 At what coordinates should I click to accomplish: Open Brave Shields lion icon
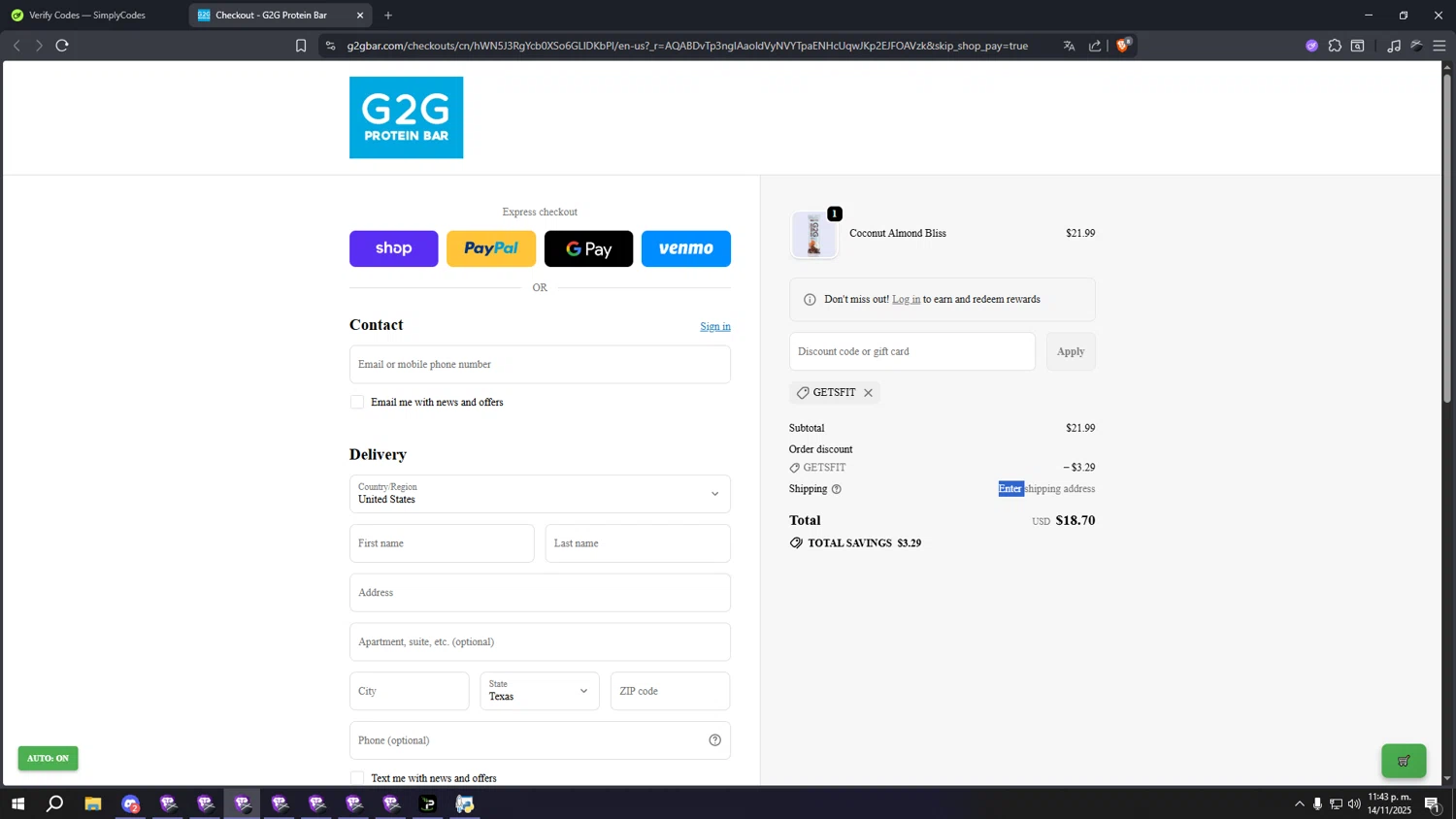click(1123, 45)
